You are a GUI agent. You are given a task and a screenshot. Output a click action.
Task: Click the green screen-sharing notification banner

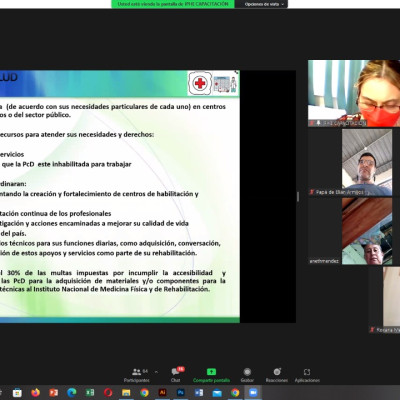coord(173,4)
